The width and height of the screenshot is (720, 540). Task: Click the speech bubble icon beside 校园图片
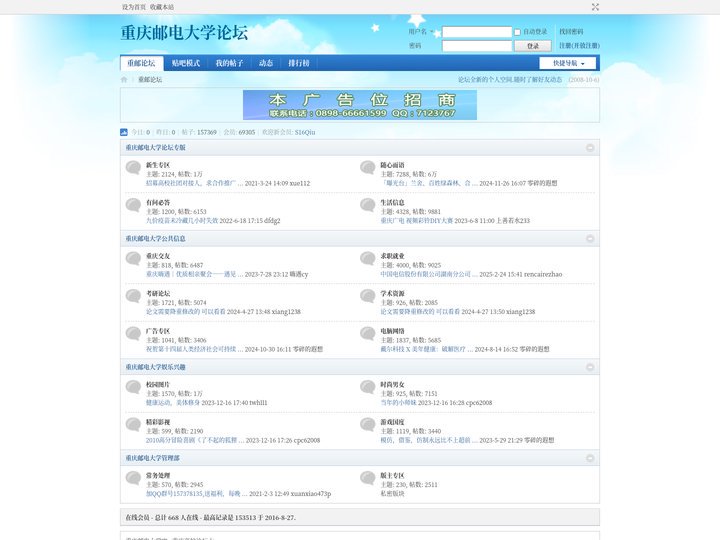[x=133, y=387]
